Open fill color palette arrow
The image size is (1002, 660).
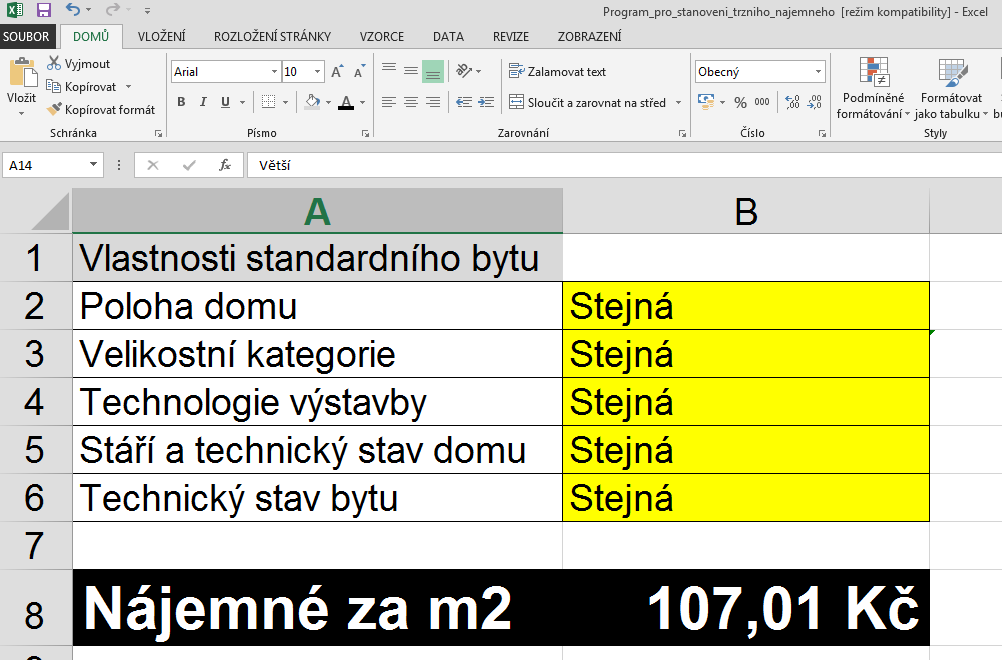click(x=328, y=102)
